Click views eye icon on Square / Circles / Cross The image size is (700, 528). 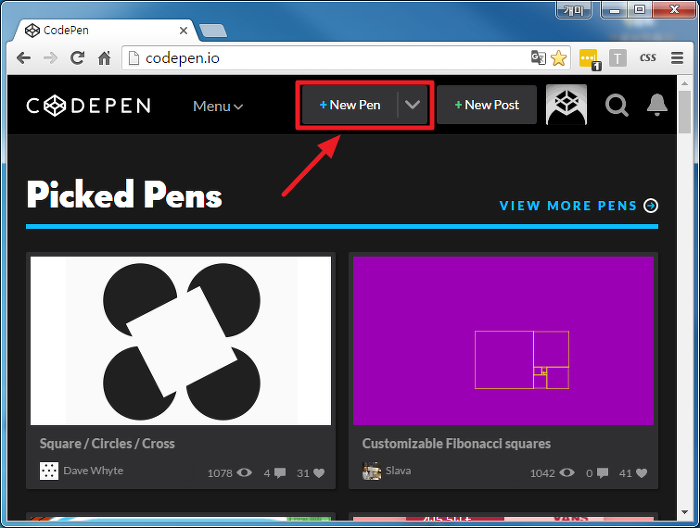[x=244, y=473]
